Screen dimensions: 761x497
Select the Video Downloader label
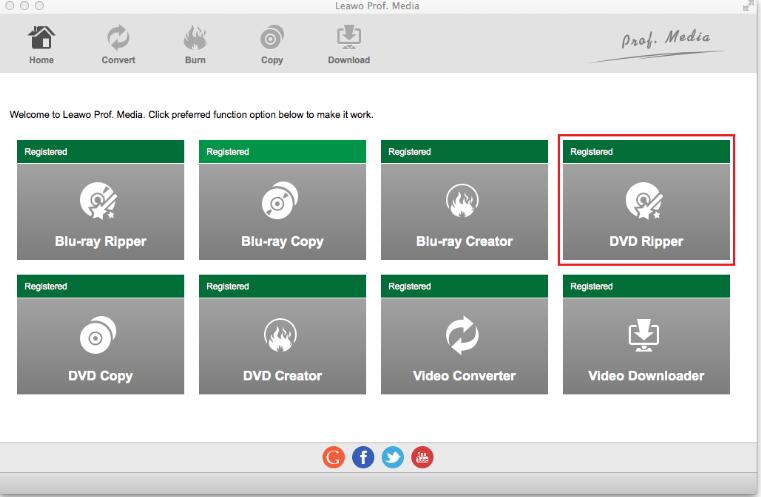click(646, 376)
